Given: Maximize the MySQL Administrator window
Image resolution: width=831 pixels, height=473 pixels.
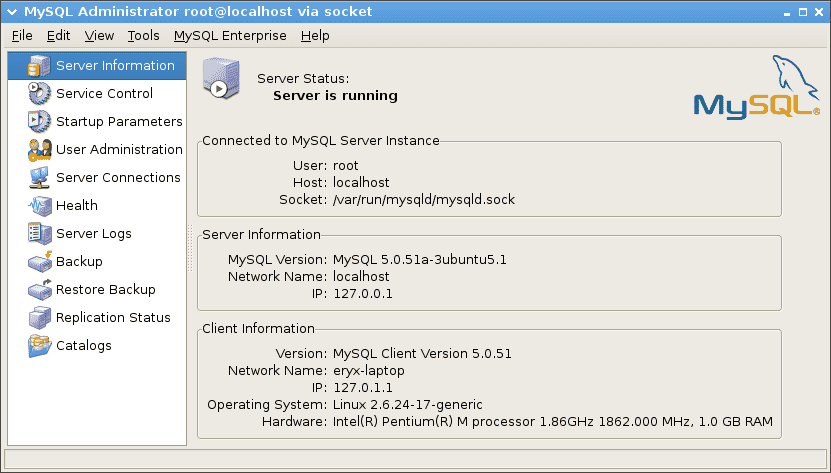Looking at the screenshot, I should point(803,12).
